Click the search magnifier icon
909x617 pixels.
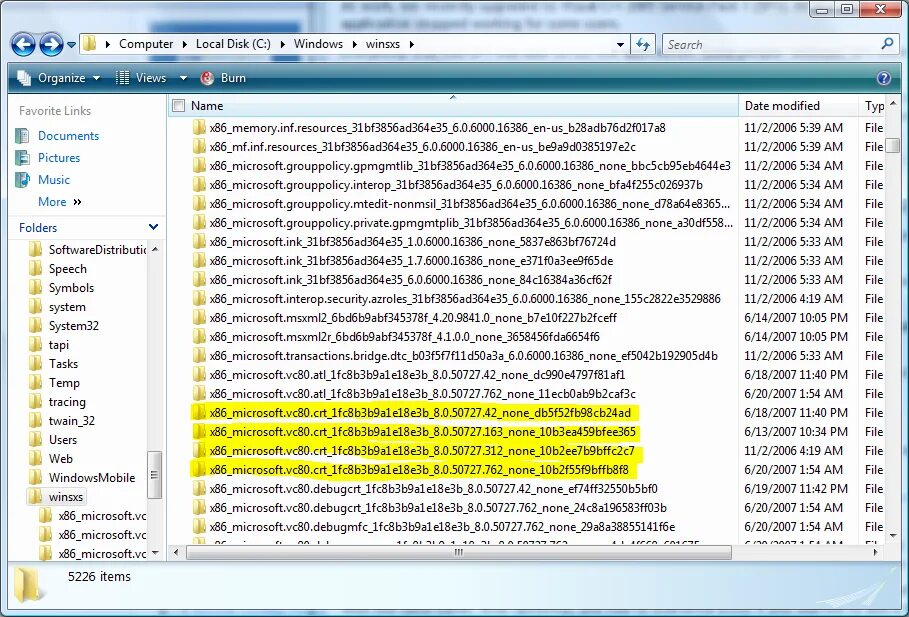887,44
